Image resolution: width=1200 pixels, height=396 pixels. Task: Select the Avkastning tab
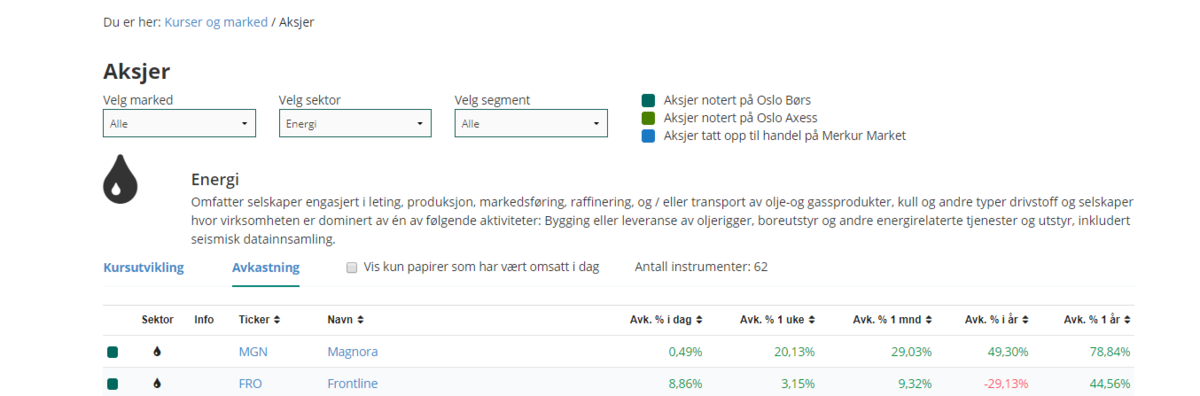[x=265, y=267]
